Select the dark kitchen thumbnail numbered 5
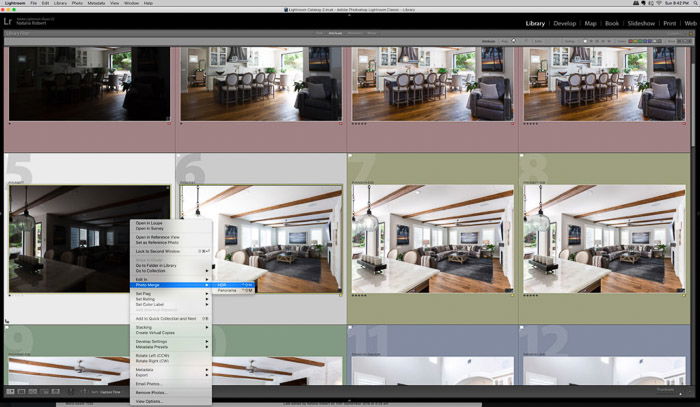Viewport: 700px width, 407px height. click(x=89, y=239)
